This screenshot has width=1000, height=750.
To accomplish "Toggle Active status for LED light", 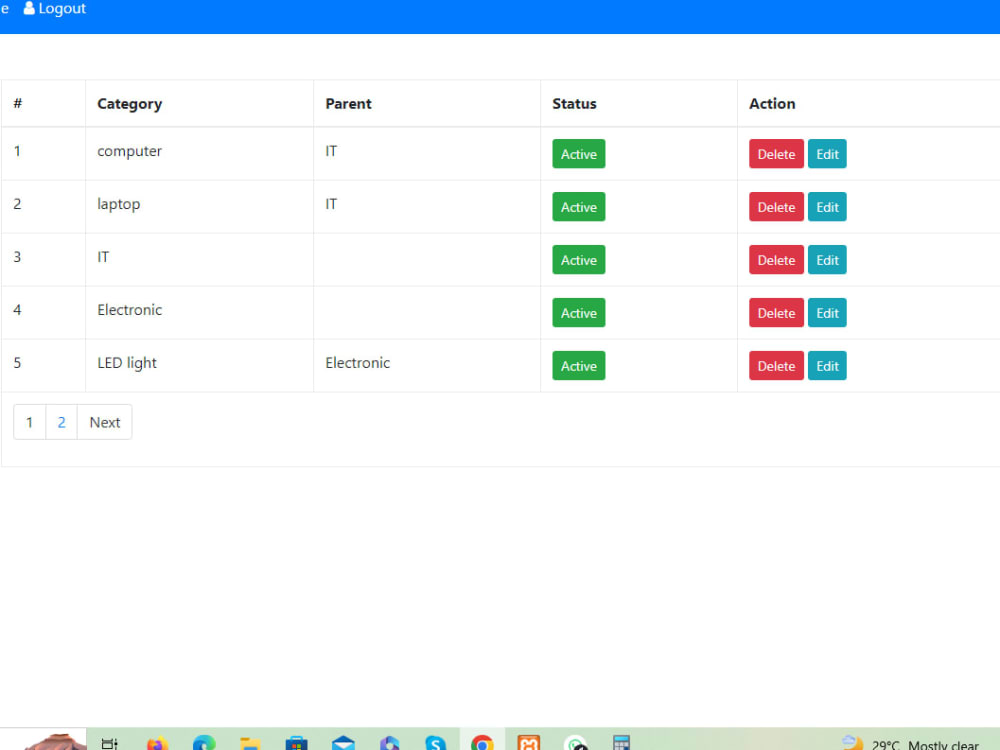I will pyautogui.click(x=578, y=365).
